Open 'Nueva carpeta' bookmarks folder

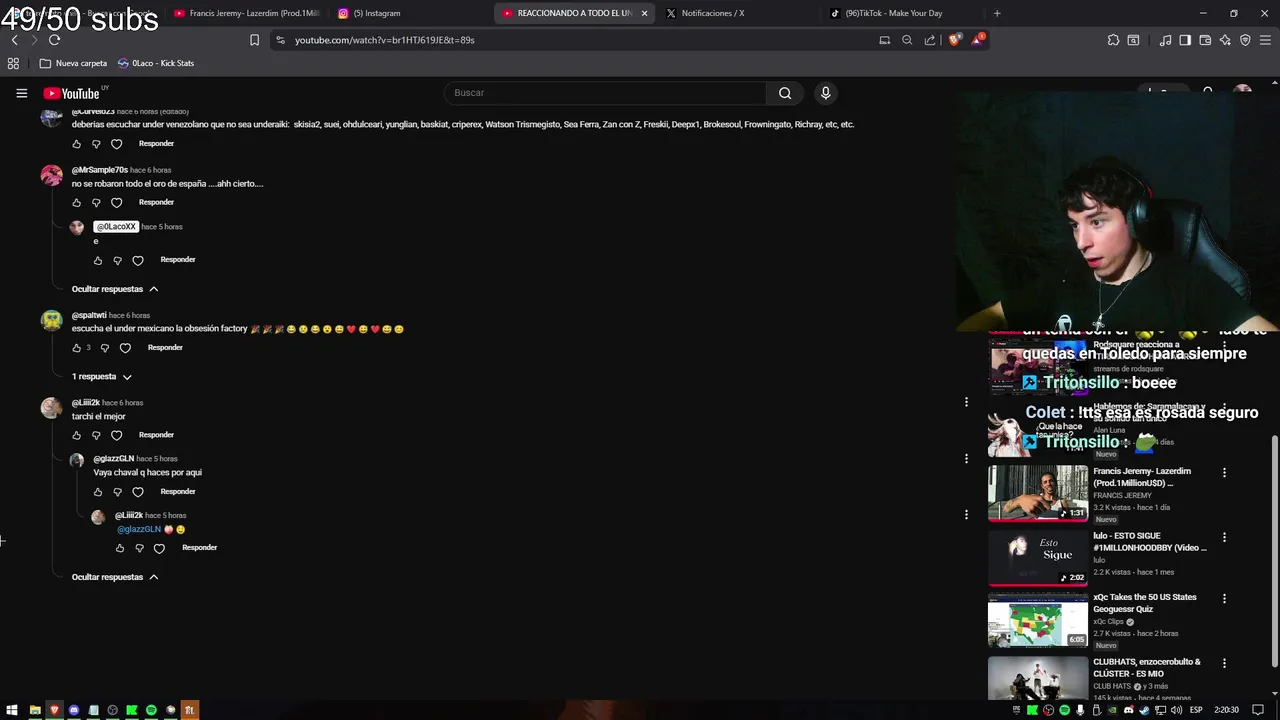pos(73,63)
